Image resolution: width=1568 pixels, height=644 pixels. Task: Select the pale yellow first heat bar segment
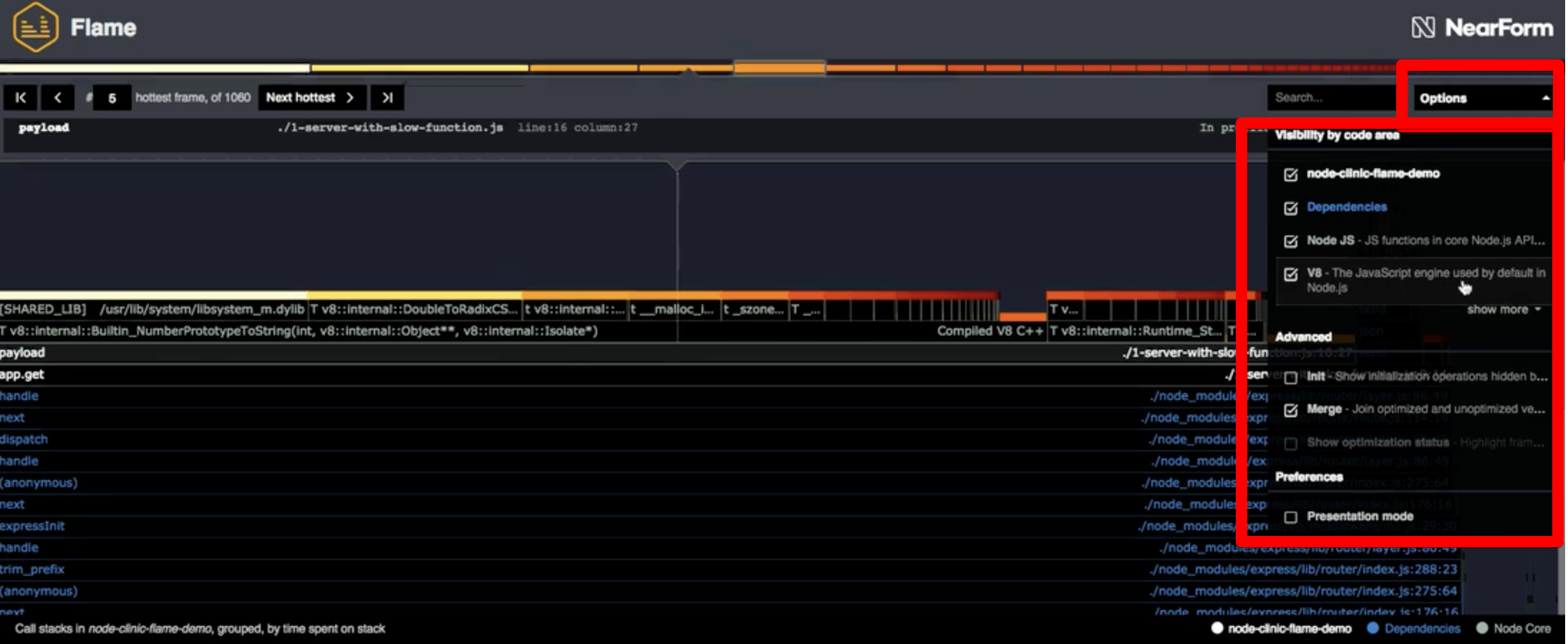click(155, 68)
